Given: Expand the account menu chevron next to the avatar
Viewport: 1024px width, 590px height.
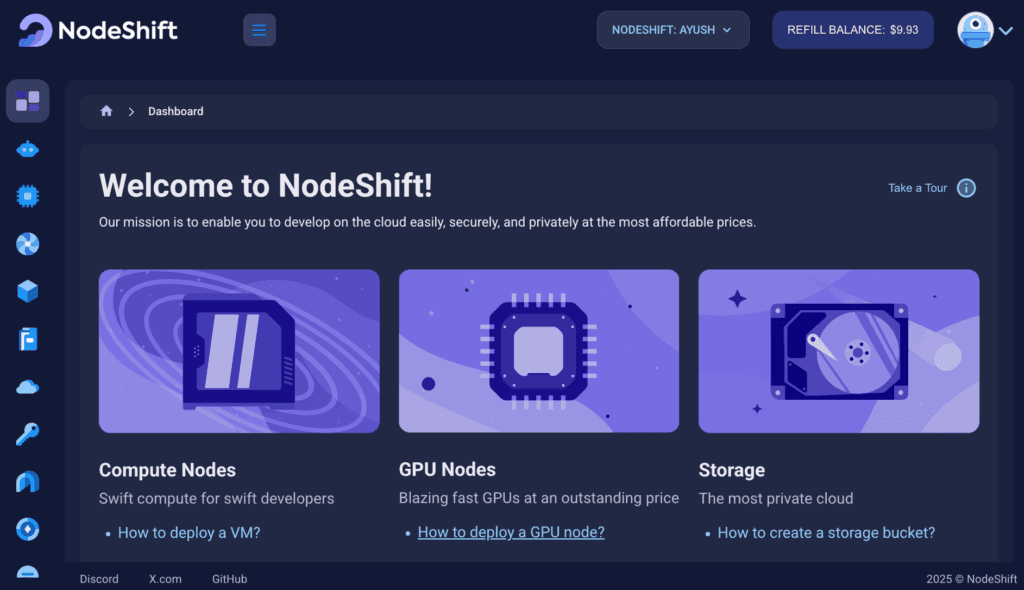Looking at the screenshot, I should [1006, 31].
